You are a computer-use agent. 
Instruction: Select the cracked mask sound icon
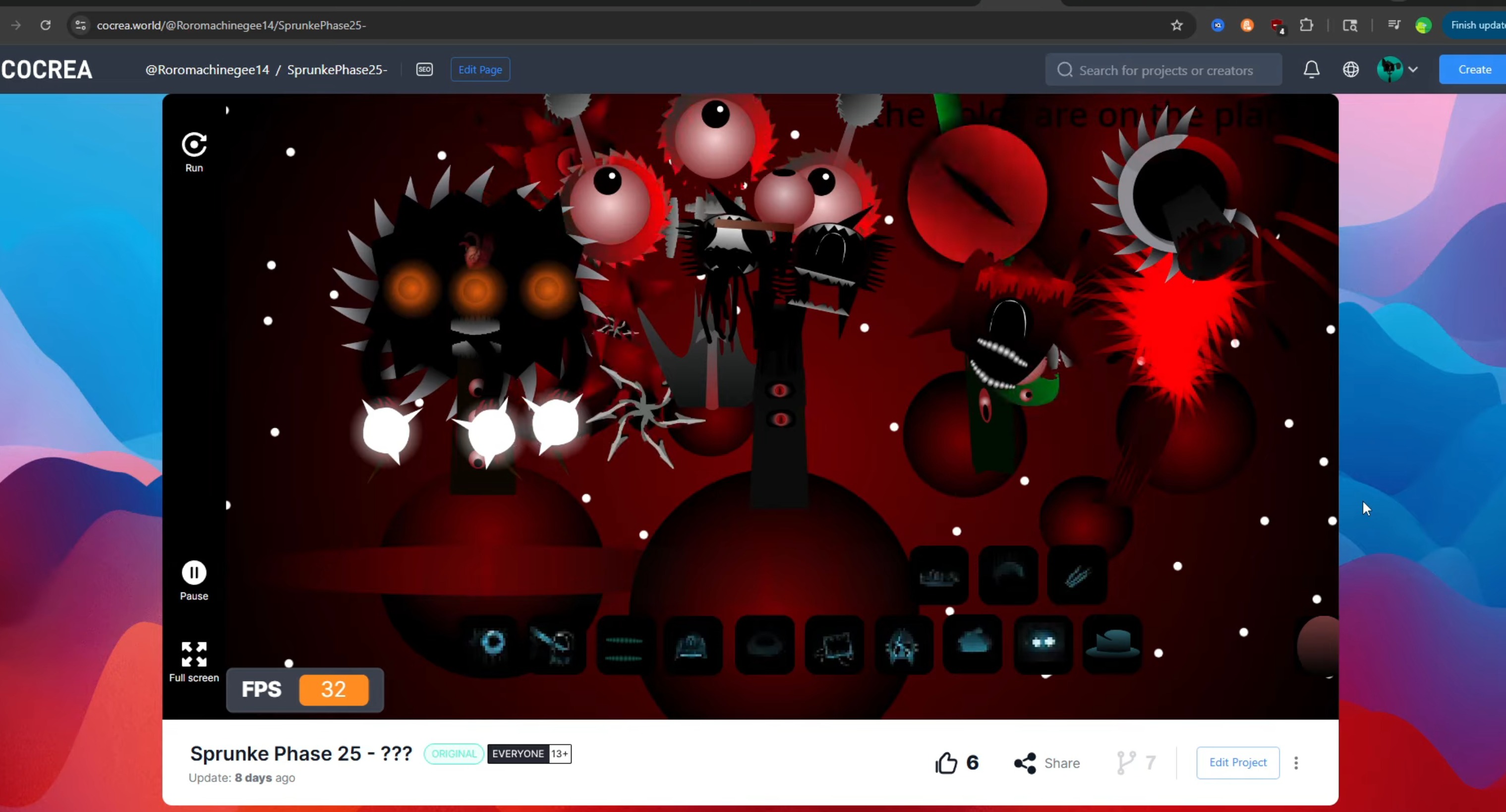[x=903, y=645]
